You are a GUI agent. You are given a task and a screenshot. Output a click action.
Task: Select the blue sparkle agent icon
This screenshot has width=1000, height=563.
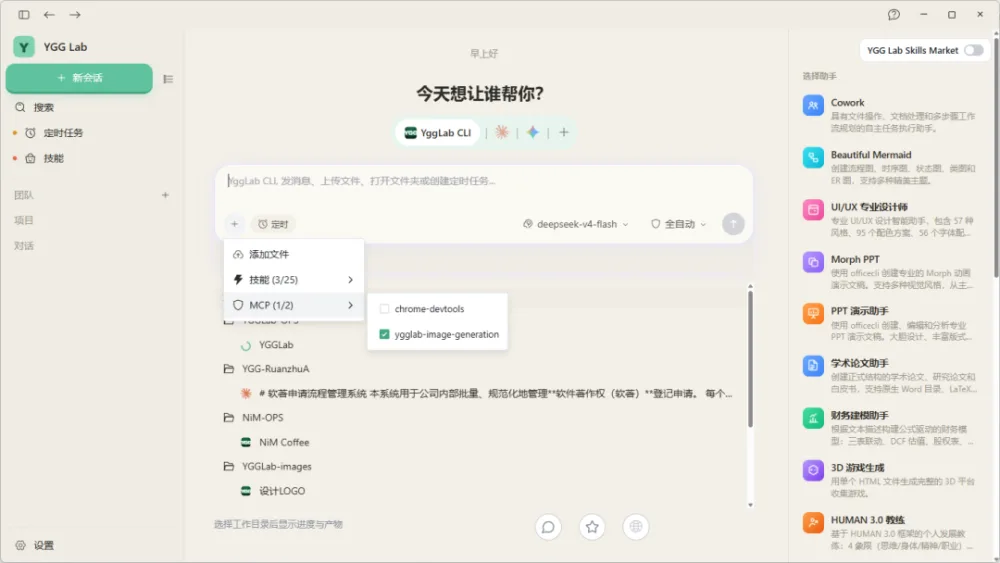533,132
